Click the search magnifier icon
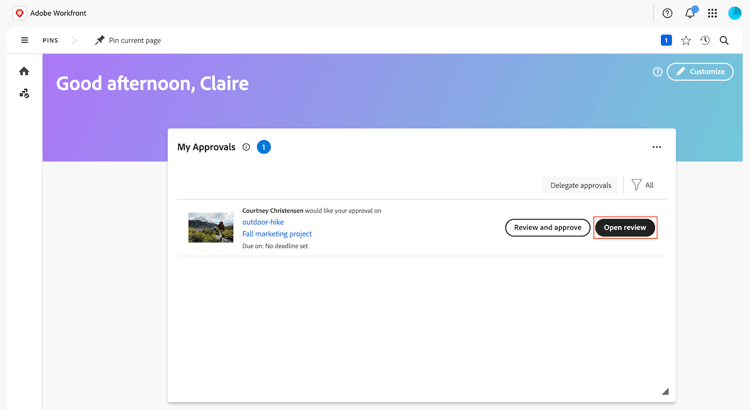 point(724,41)
